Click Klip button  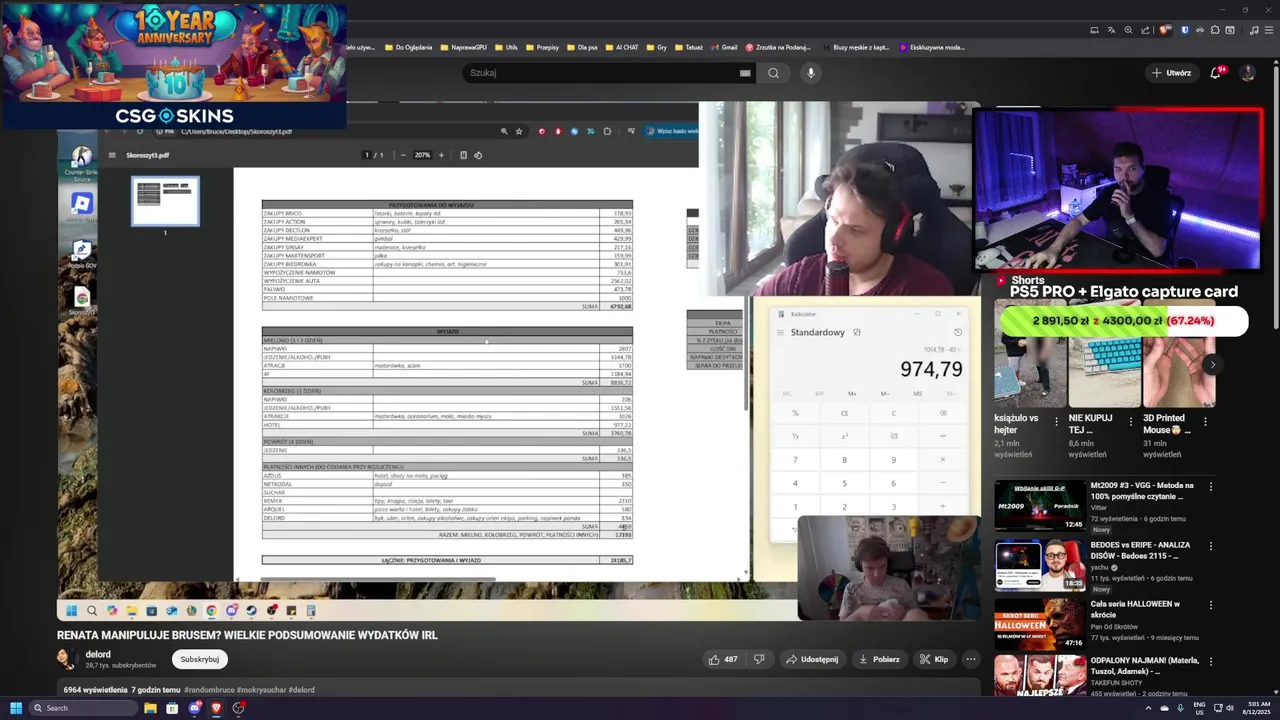(934, 660)
